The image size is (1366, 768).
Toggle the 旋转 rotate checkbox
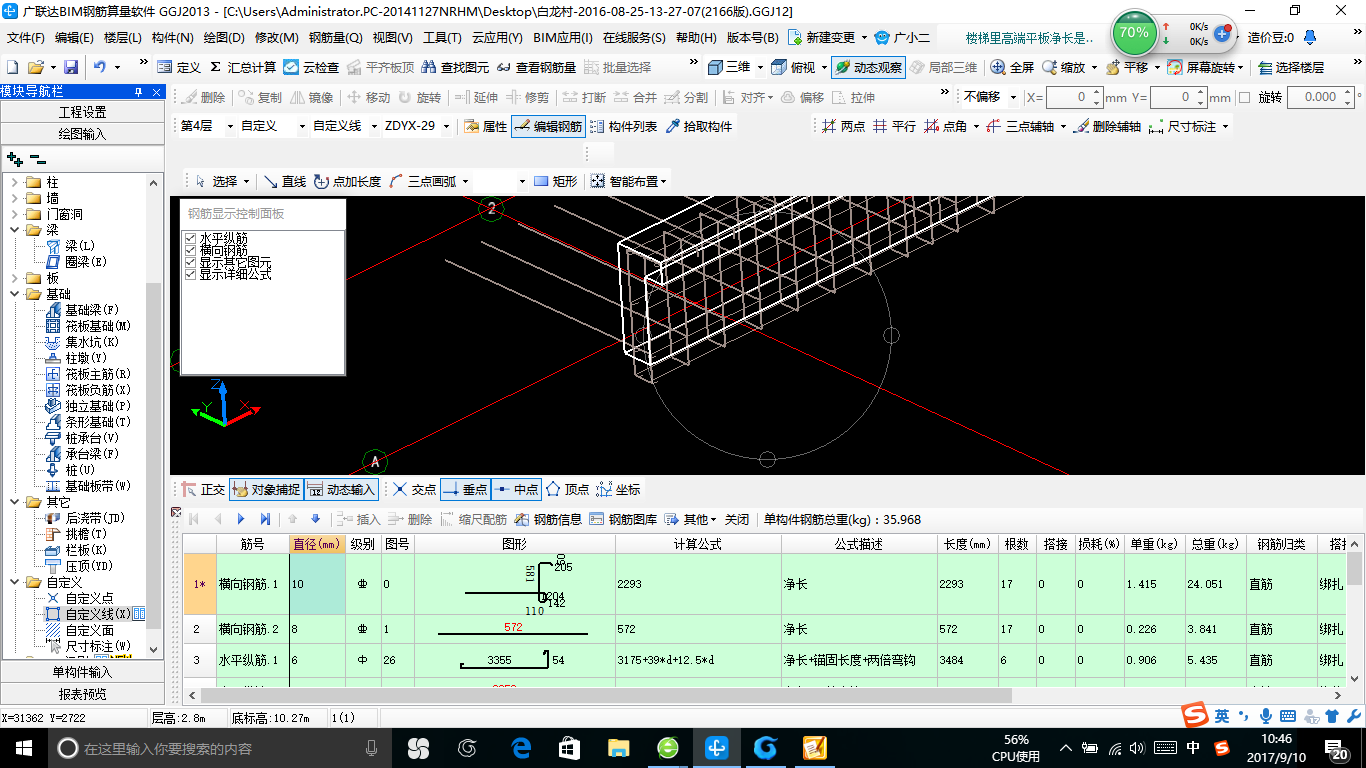click(x=1244, y=97)
